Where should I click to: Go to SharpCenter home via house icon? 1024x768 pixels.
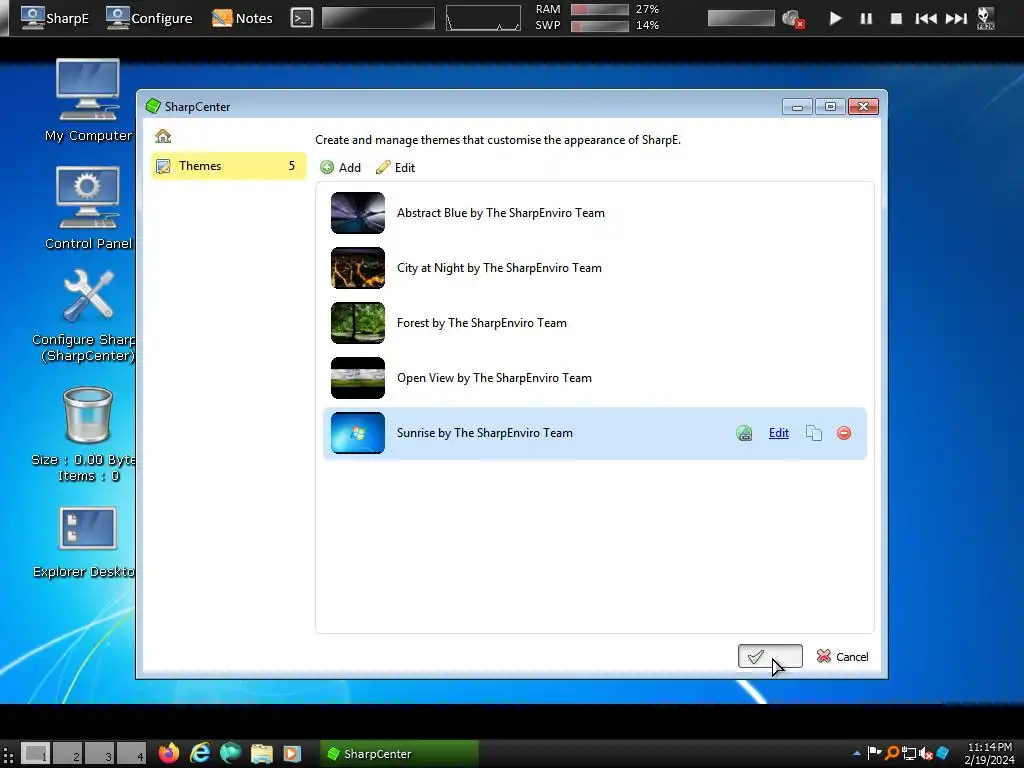(163, 136)
